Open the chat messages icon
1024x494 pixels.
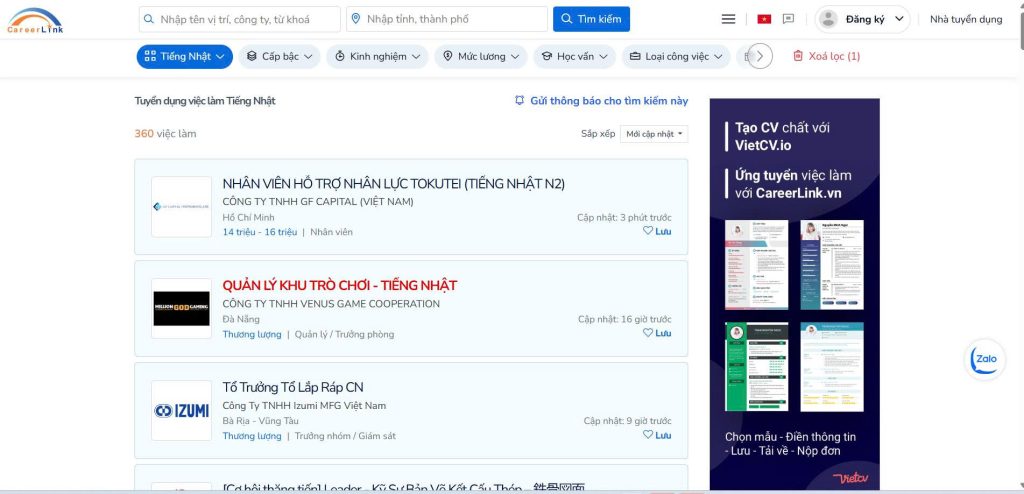click(x=788, y=19)
